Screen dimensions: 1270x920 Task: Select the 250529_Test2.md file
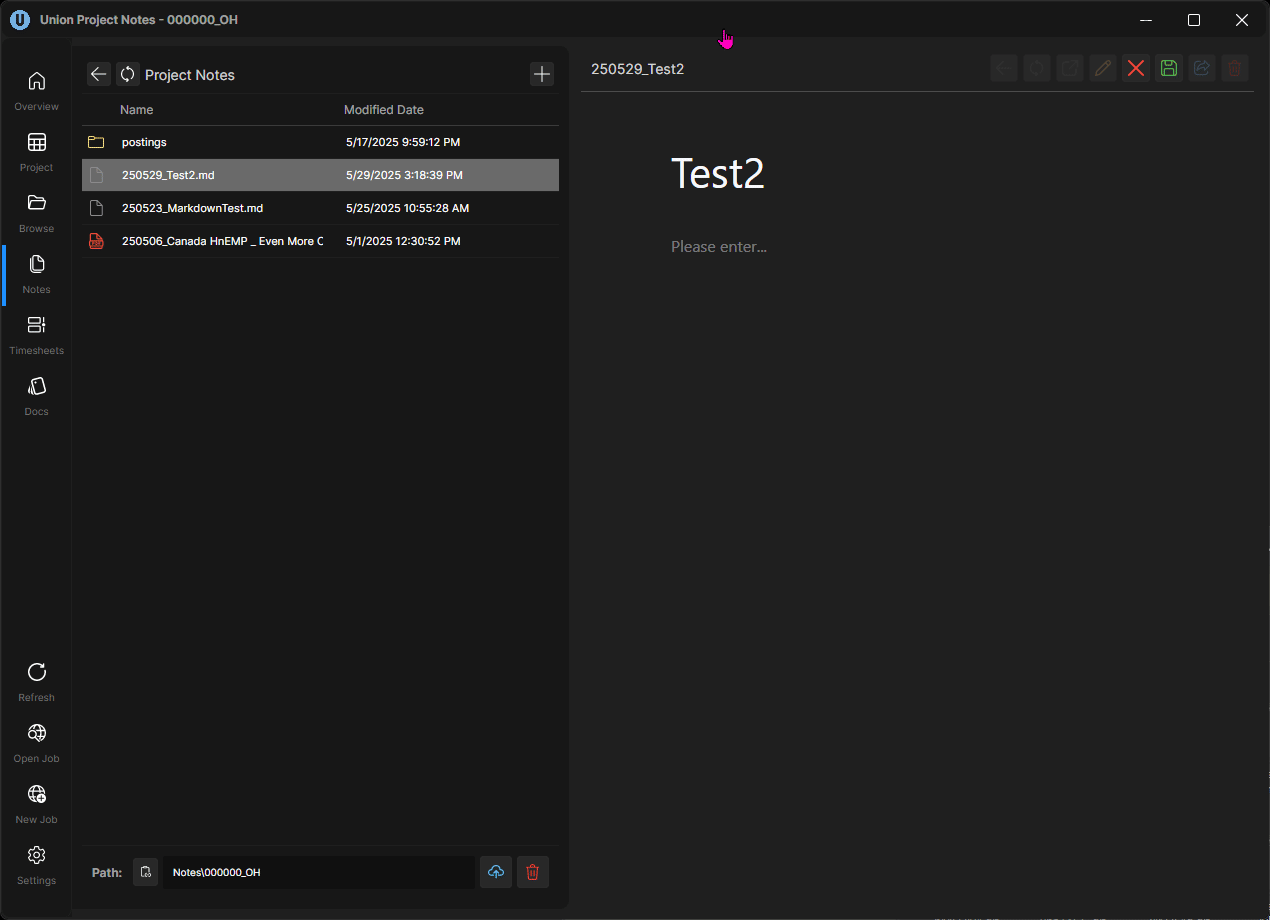point(320,175)
